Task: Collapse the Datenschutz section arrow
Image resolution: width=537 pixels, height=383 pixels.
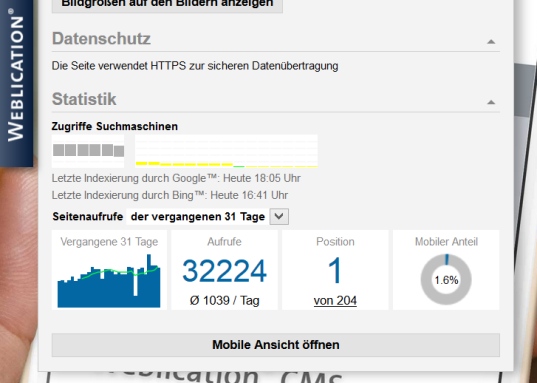Action: [x=491, y=41]
